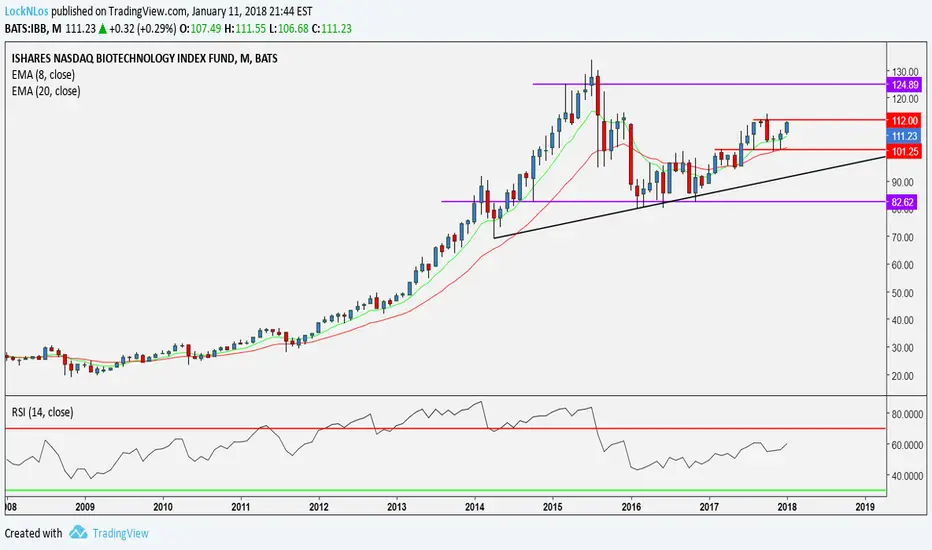Open the TradingView link at bottom
932x550 pixels.
(120, 533)
